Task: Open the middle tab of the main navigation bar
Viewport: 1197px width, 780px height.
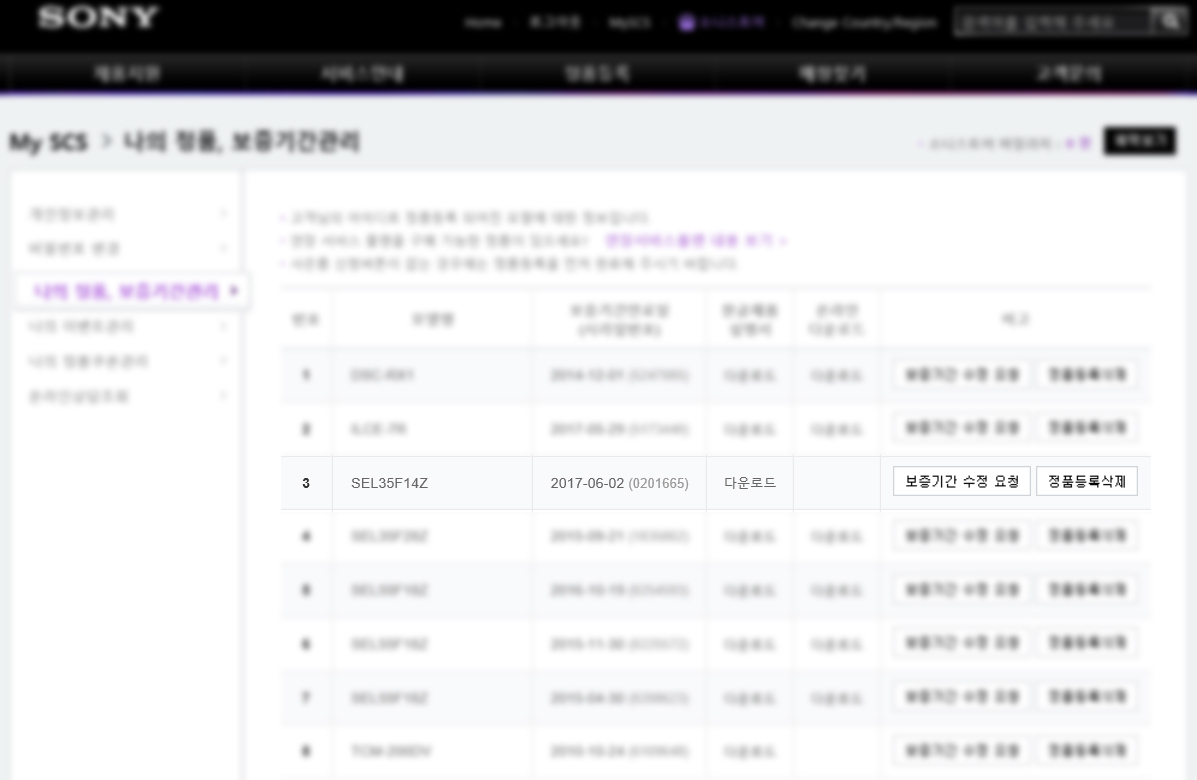Action: 597,74
